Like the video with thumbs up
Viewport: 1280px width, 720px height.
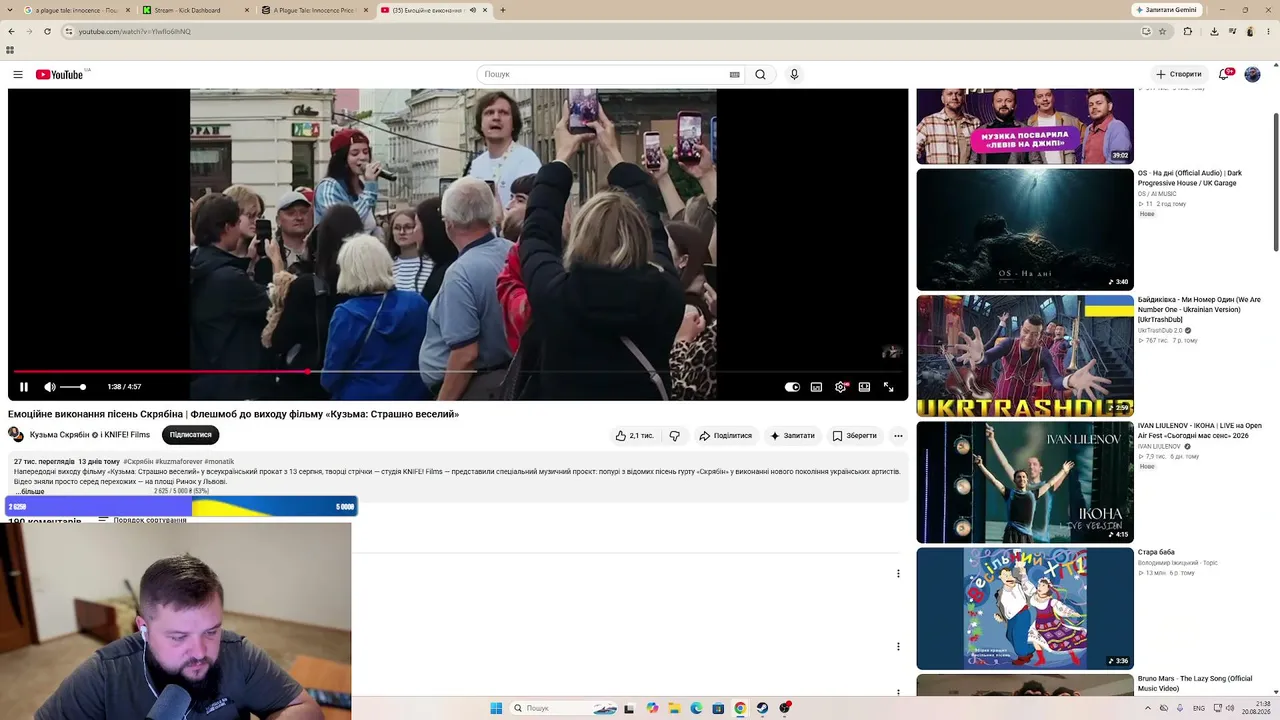[634, 436]
